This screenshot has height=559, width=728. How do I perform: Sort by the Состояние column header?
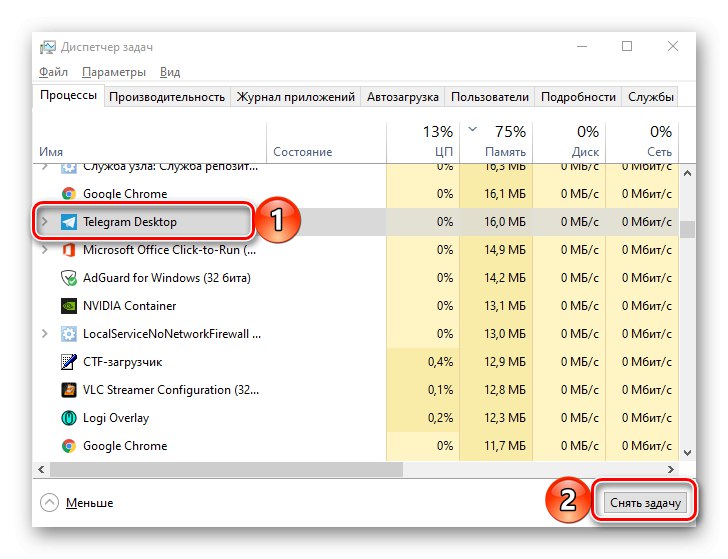(x=326, y=142)
